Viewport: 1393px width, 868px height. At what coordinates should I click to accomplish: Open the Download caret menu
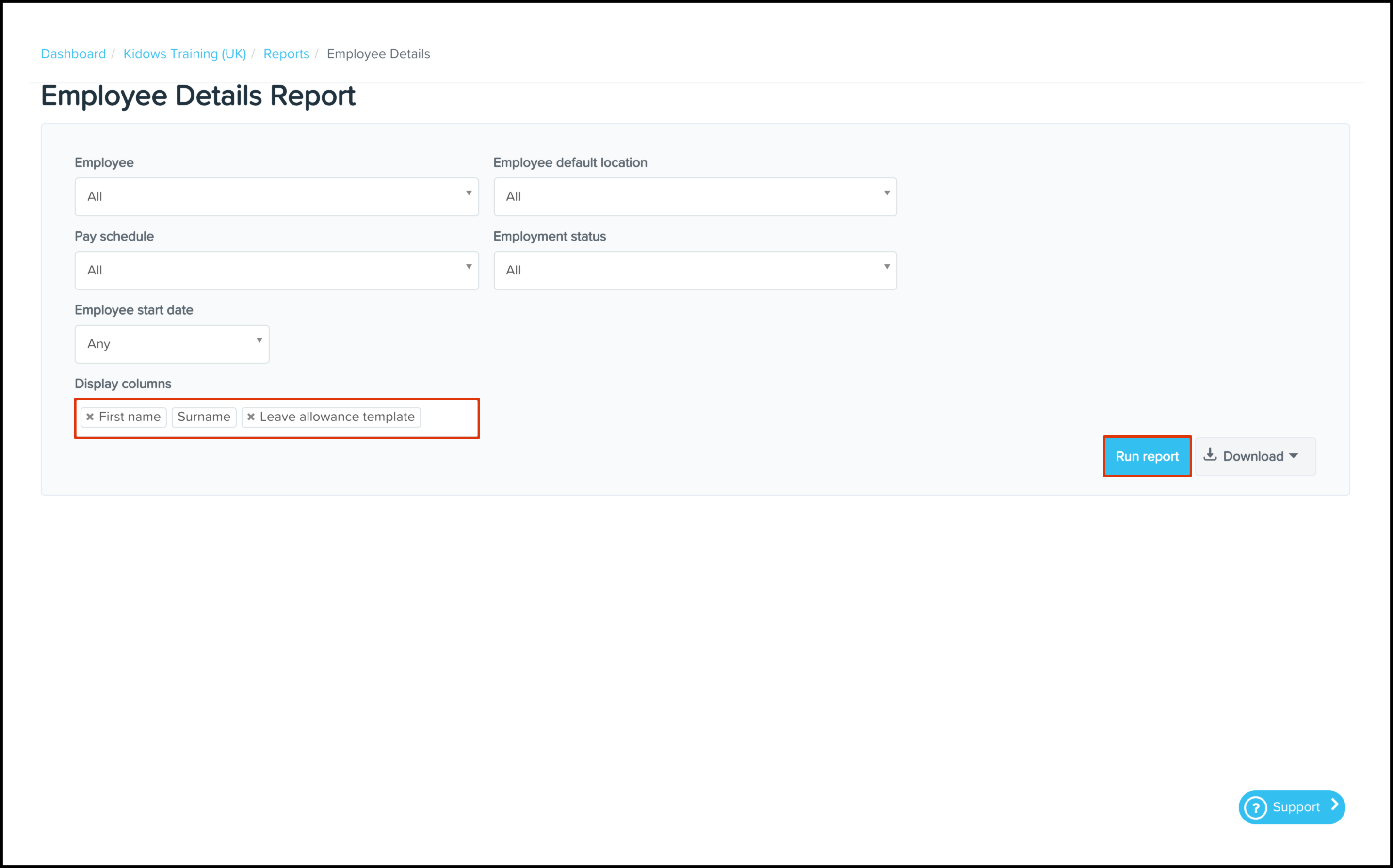(x=1293, y=456)
